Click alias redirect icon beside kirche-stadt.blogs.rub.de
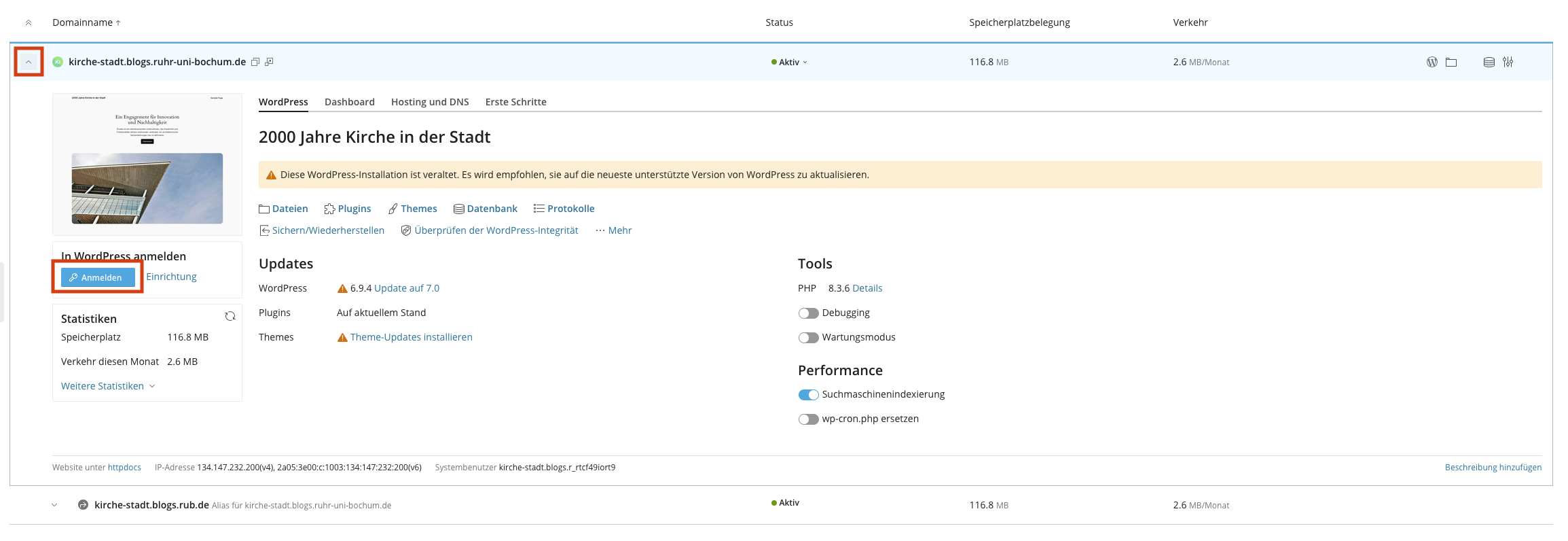Image resolution: width=1568 pixels, height=541 pixels. 83,505
